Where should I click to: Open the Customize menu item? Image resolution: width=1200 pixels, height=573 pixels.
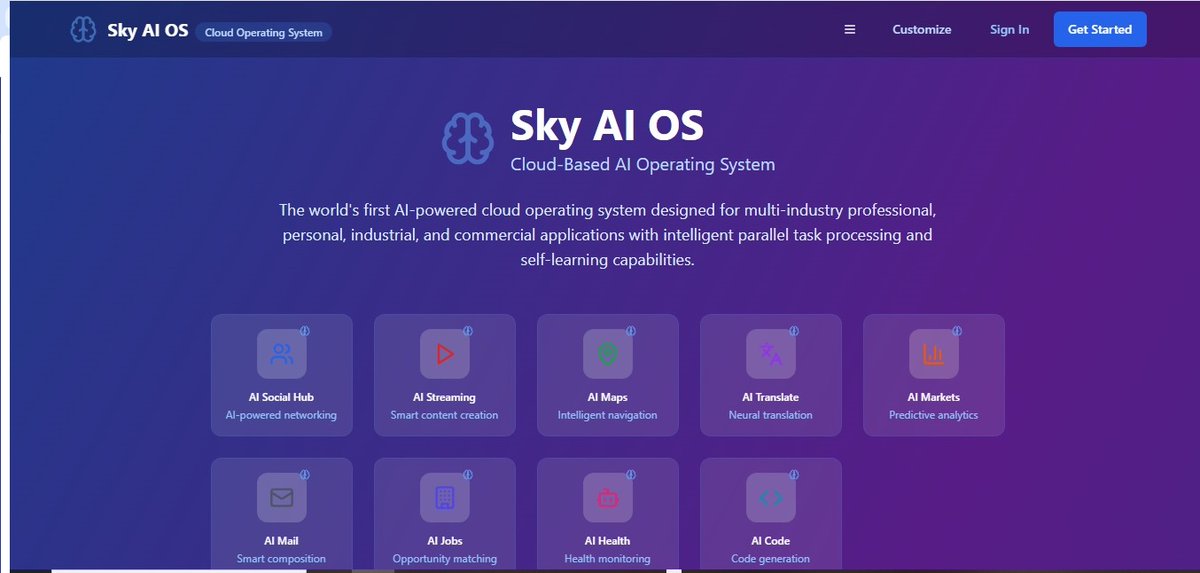tap(922, 30)
